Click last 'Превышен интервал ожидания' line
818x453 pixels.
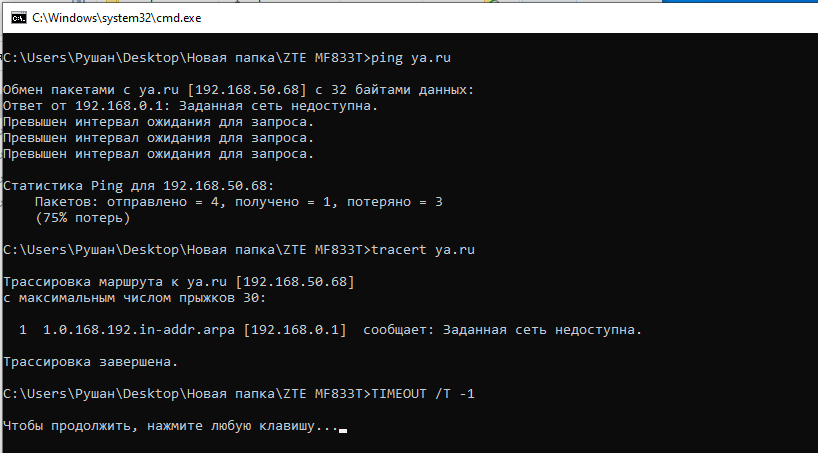pyautogui.click(x=159, y=154)
